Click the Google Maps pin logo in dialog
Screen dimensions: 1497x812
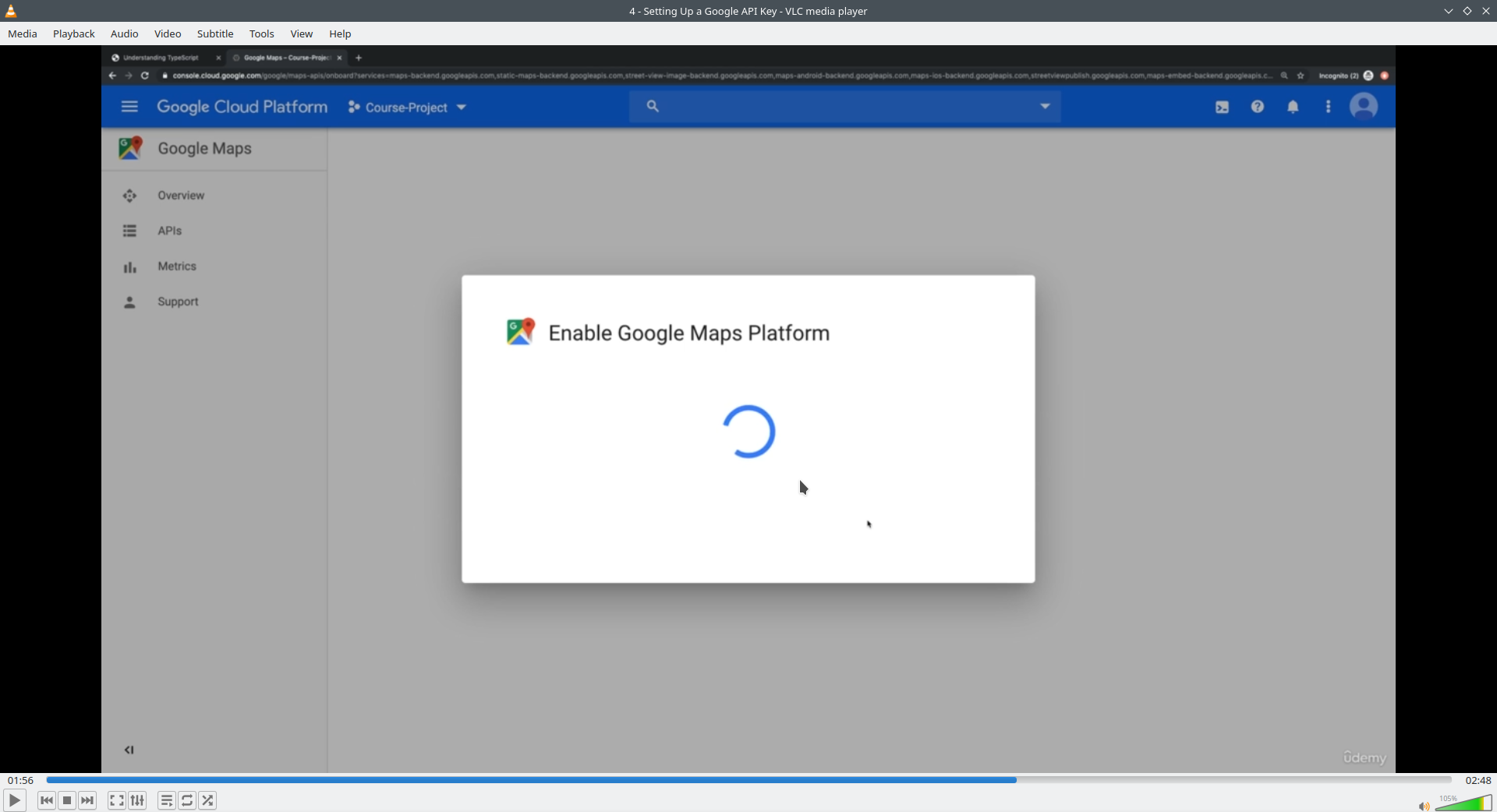521,332
